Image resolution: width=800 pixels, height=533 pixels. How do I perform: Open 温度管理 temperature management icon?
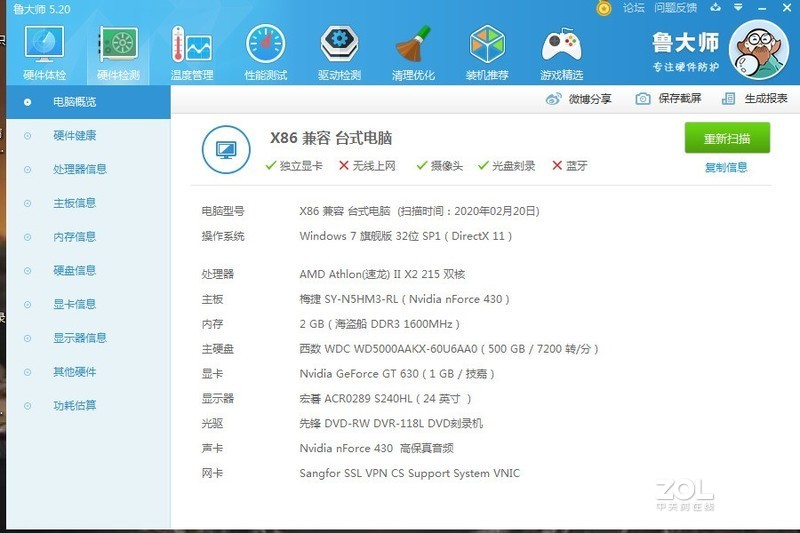[x=192, y=54]
